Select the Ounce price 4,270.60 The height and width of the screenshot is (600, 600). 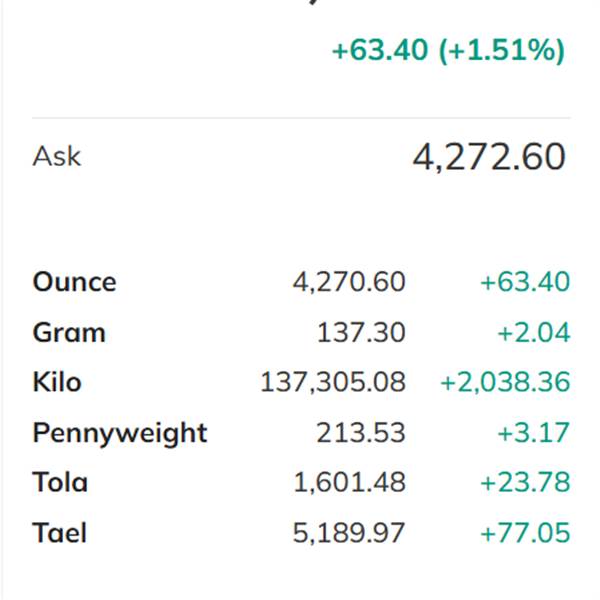pos(349,282)
